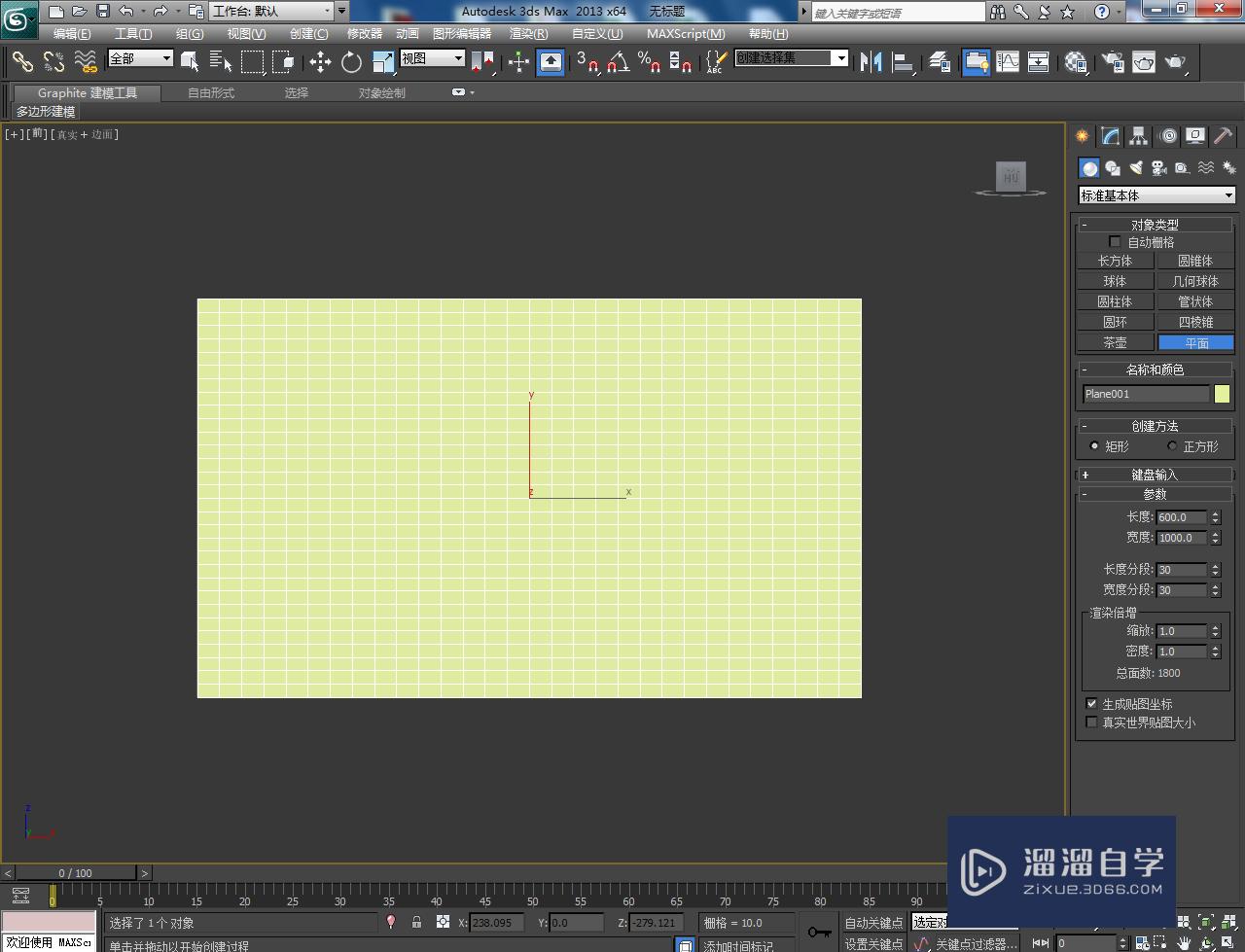
Task: Enable the 自动栅格 checkbox
Action: (x=1115, y=242)
